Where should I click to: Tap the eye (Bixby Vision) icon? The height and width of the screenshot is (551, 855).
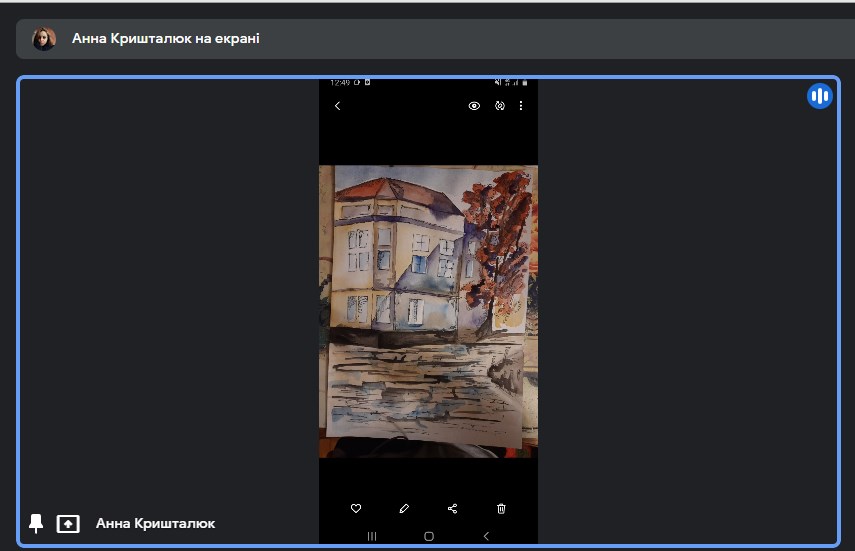coord(474,106)
